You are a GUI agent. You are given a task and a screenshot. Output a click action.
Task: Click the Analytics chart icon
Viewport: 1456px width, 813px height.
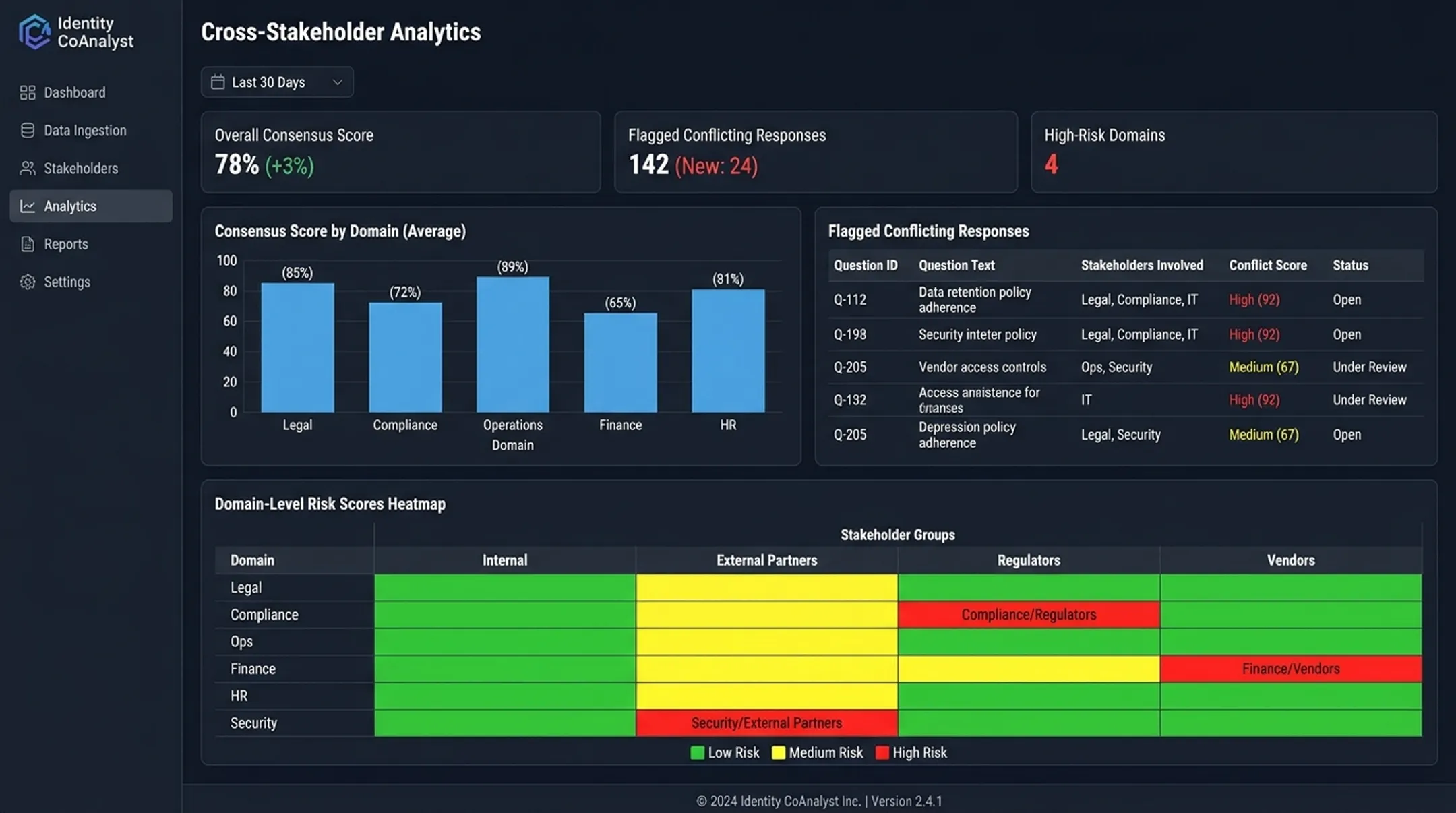pyautogui.click(x=28, y=206)
